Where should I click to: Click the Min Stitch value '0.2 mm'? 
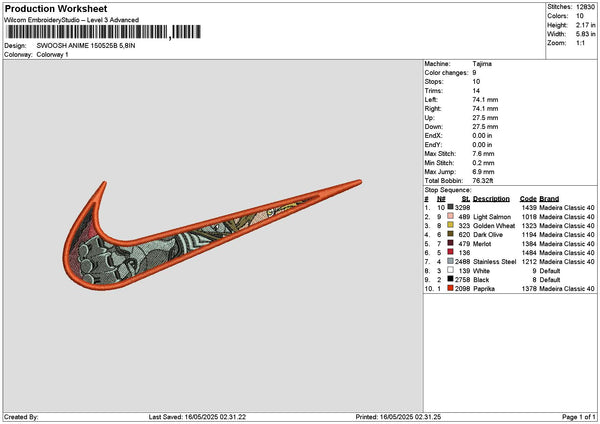[483, 163]
